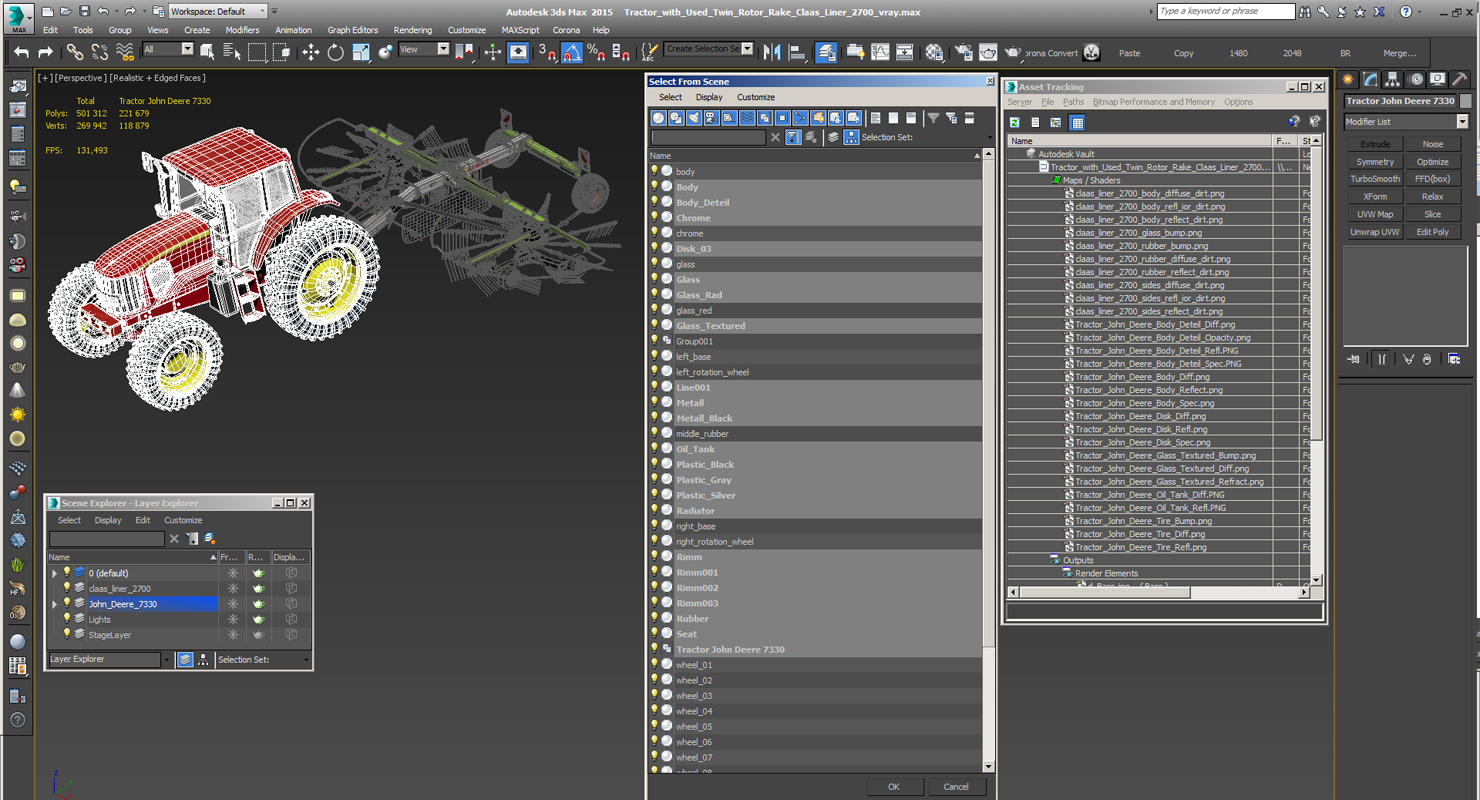Toggle the Percent Snap tool
Image resolution: width=1480 pixels, height=800 pixels.
(x=596, y=52)
